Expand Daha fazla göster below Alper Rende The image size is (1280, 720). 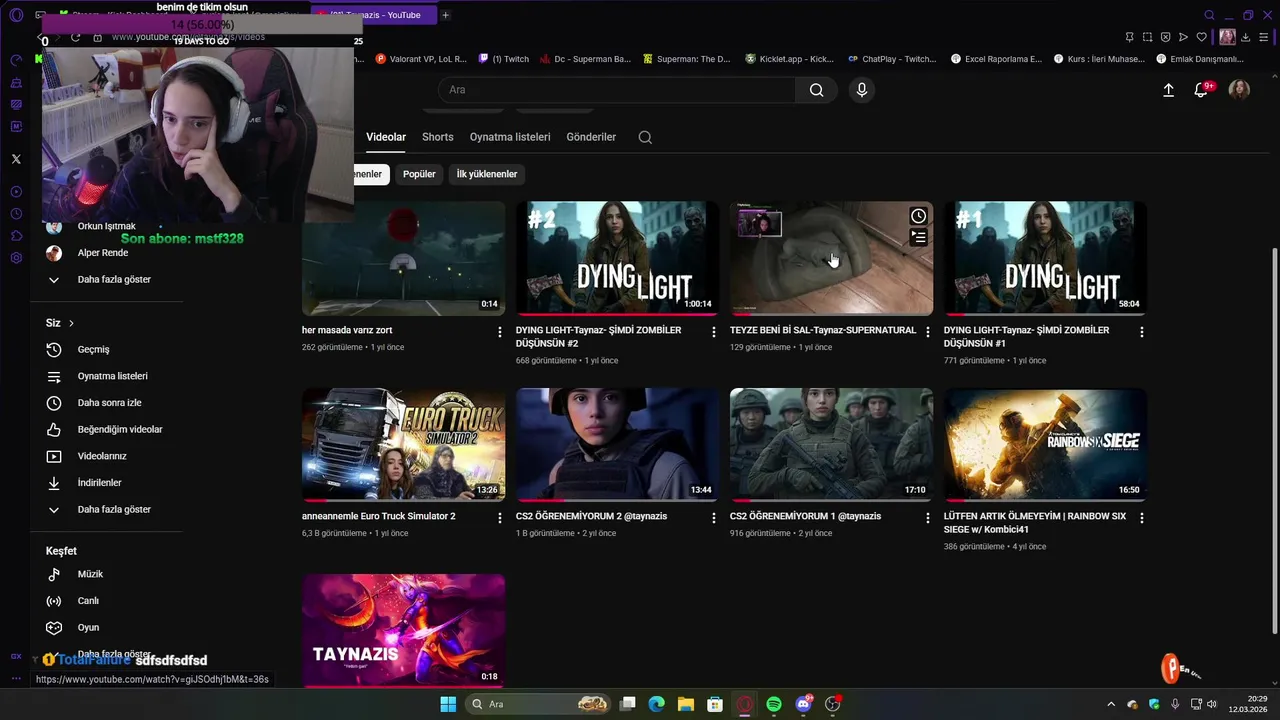[112, 280]
